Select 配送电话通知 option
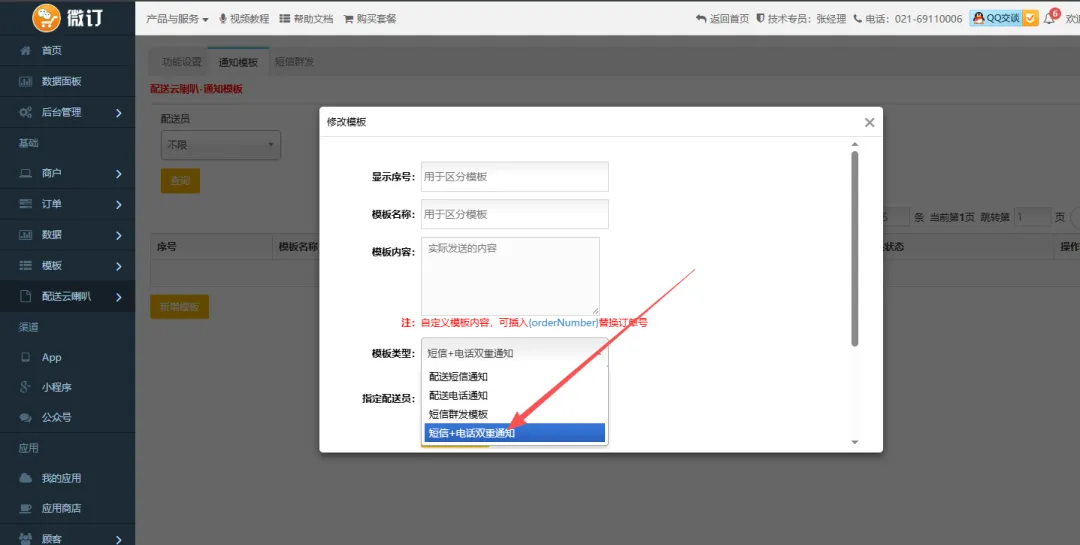Screen dimensions: 1080x545 click(x=515, y=395)
